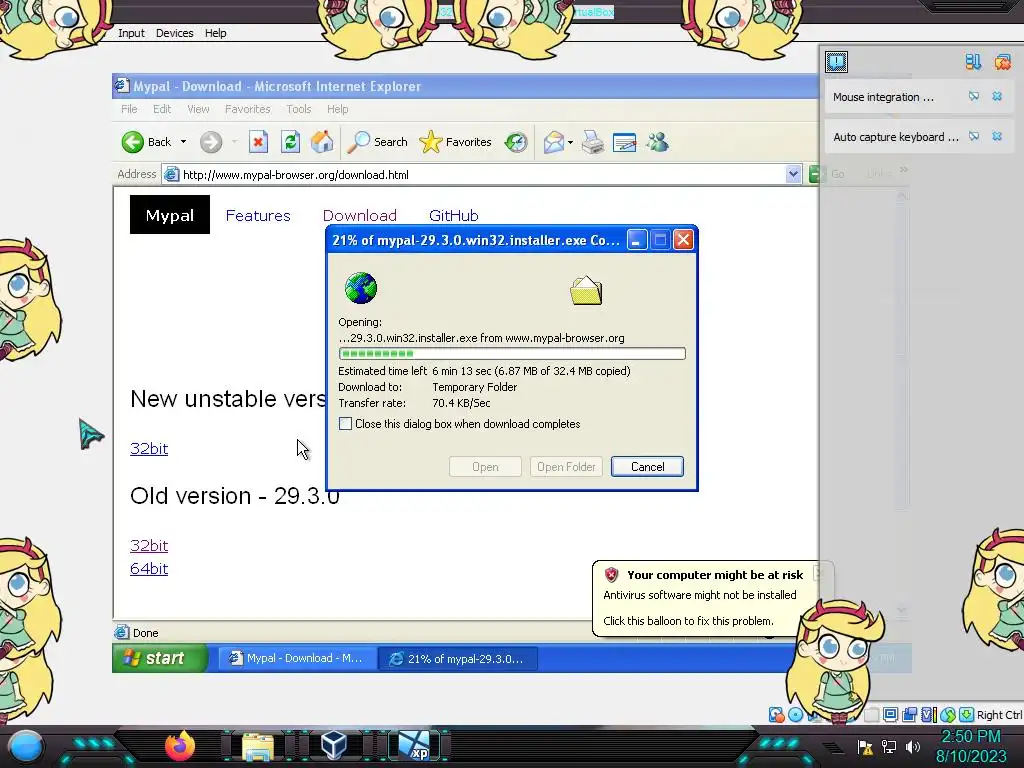Click the VirtualBox hard disk status icon
Viewport: 1024px width, 768px height.
tap(776, 714)
